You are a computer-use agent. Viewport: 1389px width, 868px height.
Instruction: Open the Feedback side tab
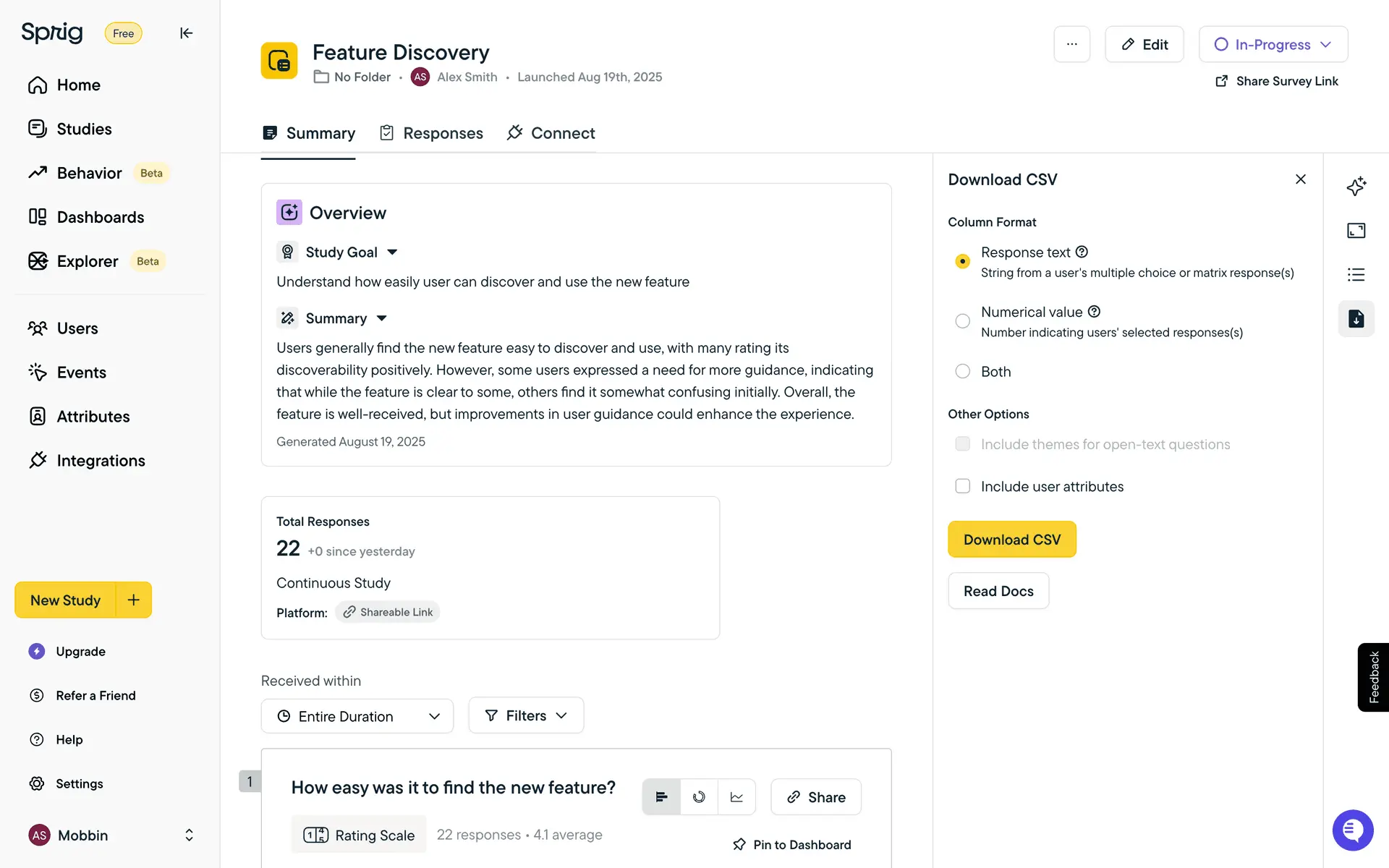(x=1373, y=677)
